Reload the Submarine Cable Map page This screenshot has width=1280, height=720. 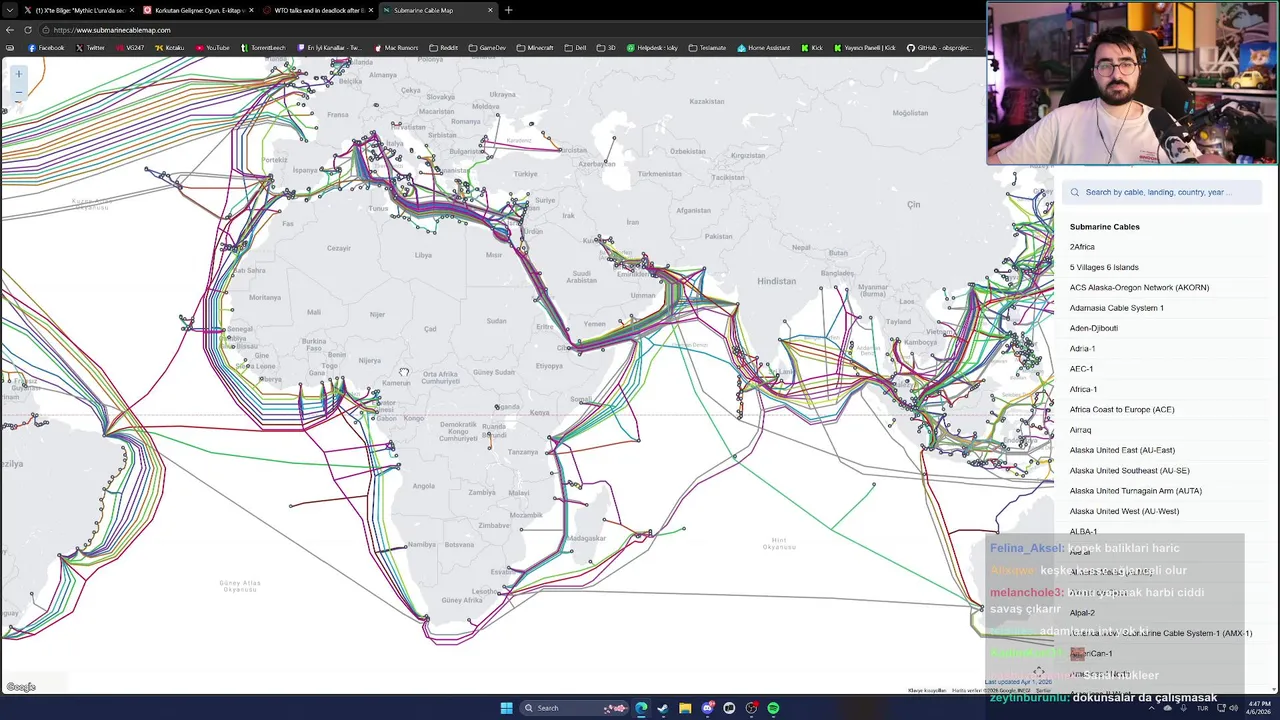tap(28, 30)
